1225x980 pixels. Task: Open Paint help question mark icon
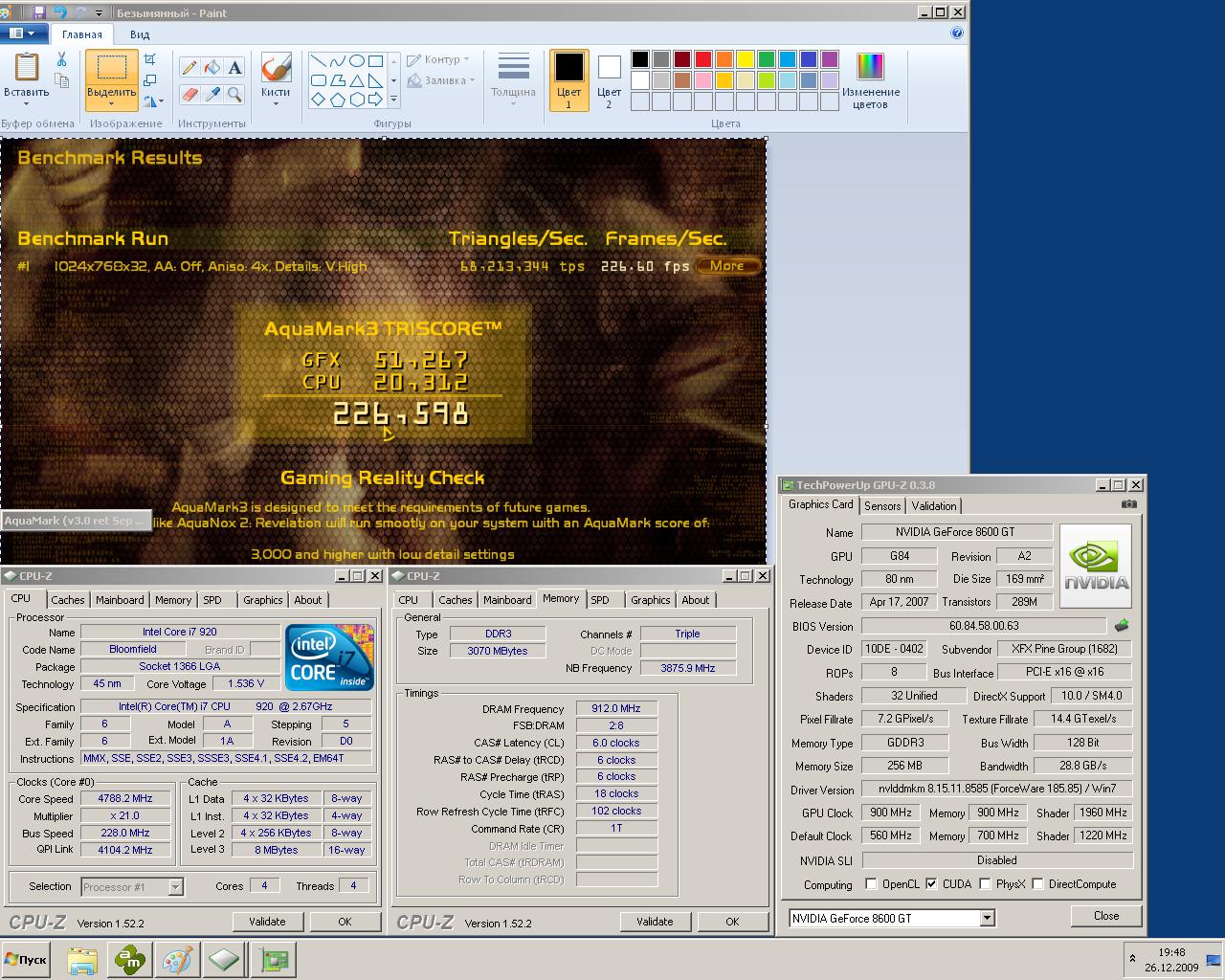pos(957,33)
